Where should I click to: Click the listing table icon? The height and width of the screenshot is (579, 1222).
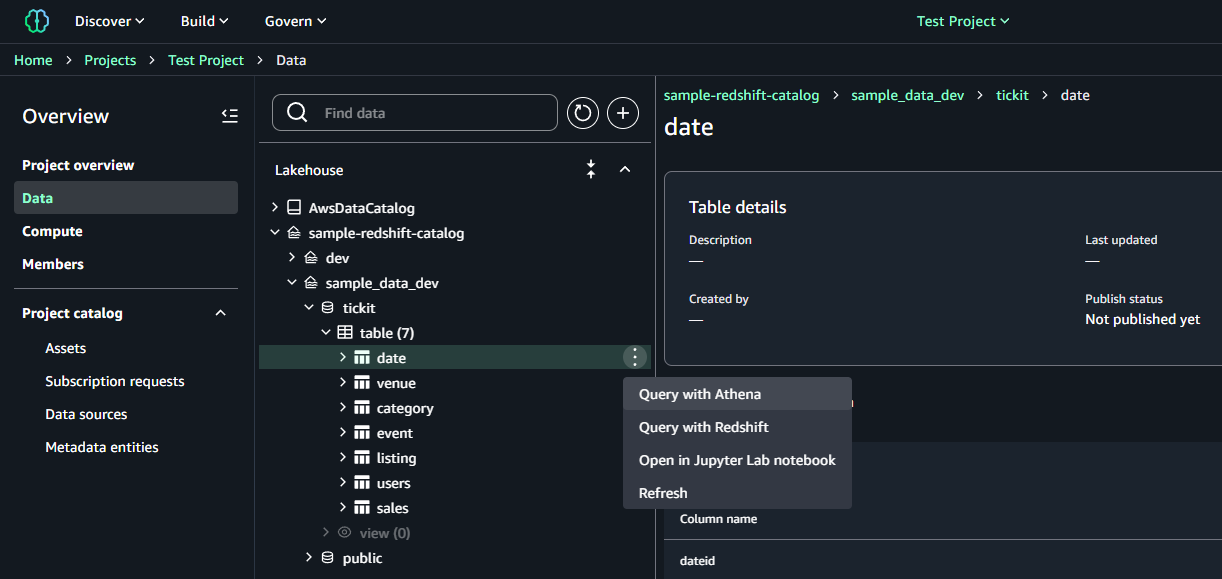pos(362,458)
